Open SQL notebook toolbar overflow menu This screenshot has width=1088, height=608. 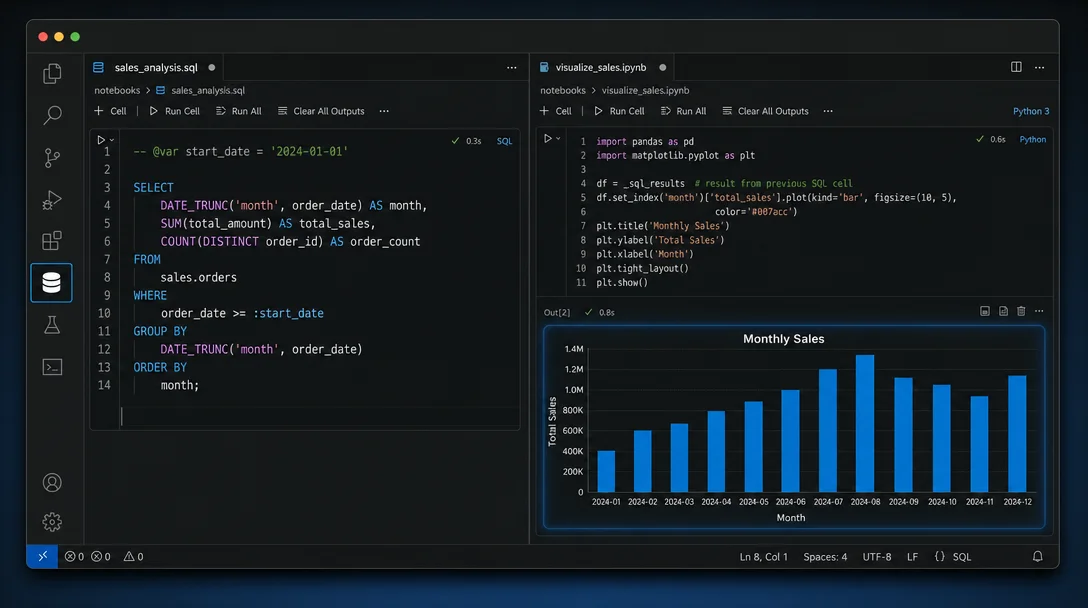pyautogui.click(x=384, y=111)
